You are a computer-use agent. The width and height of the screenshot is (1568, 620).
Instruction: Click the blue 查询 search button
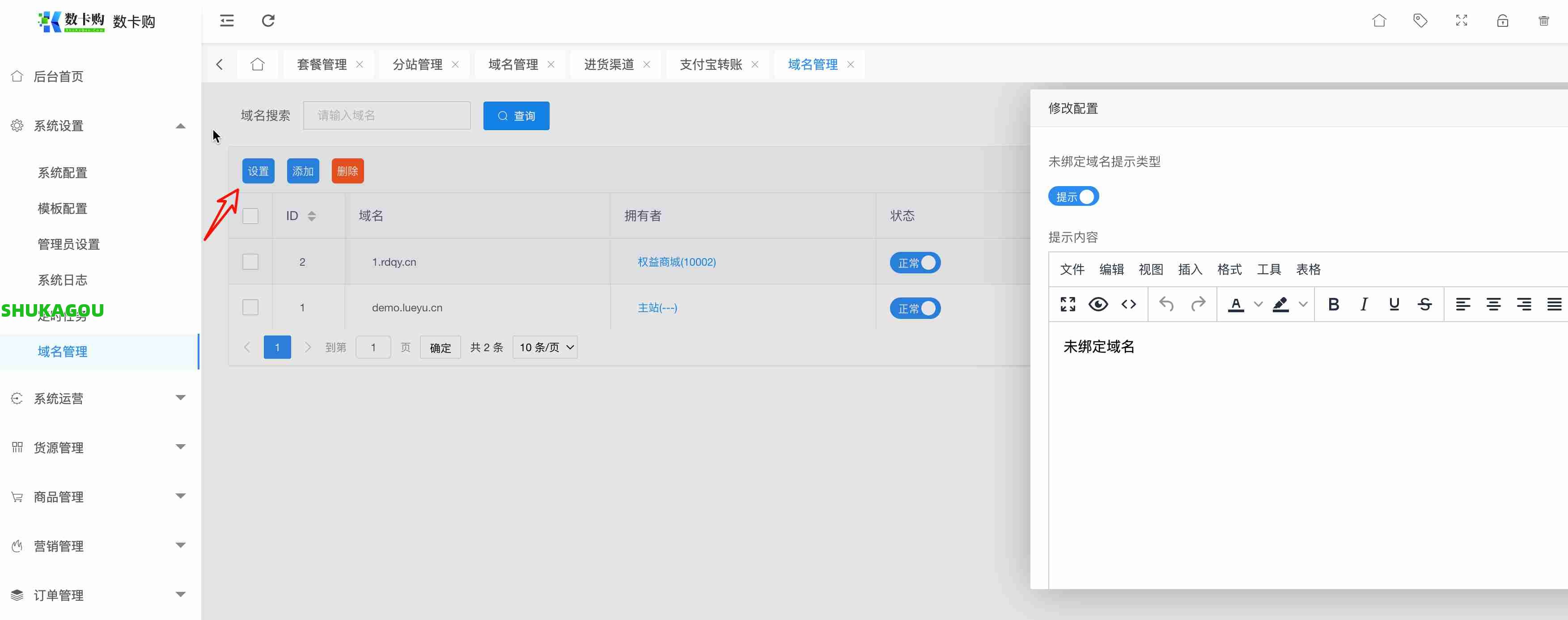pos(516,116)
